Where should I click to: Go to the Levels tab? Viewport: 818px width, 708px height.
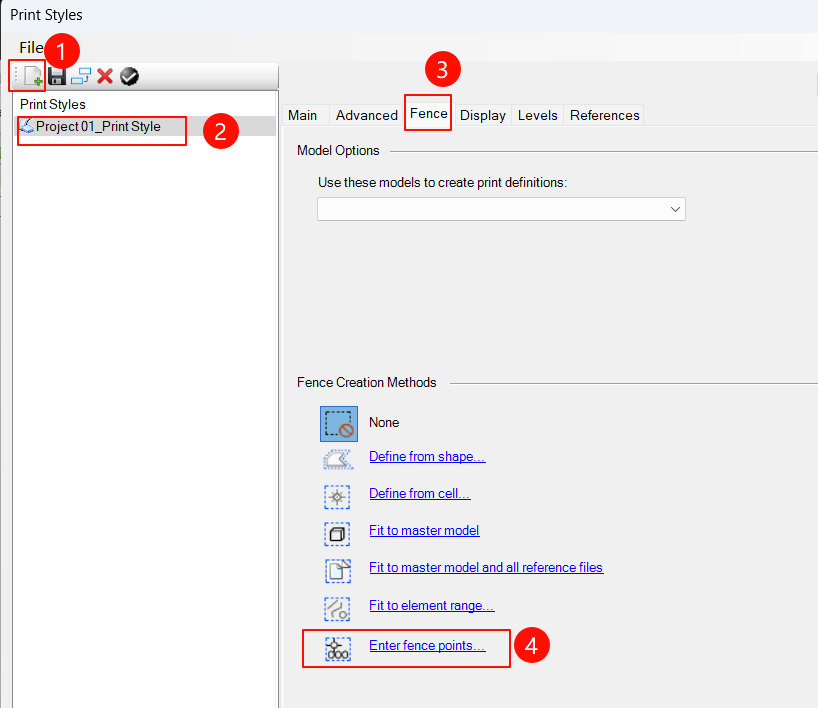click(537, 115)
